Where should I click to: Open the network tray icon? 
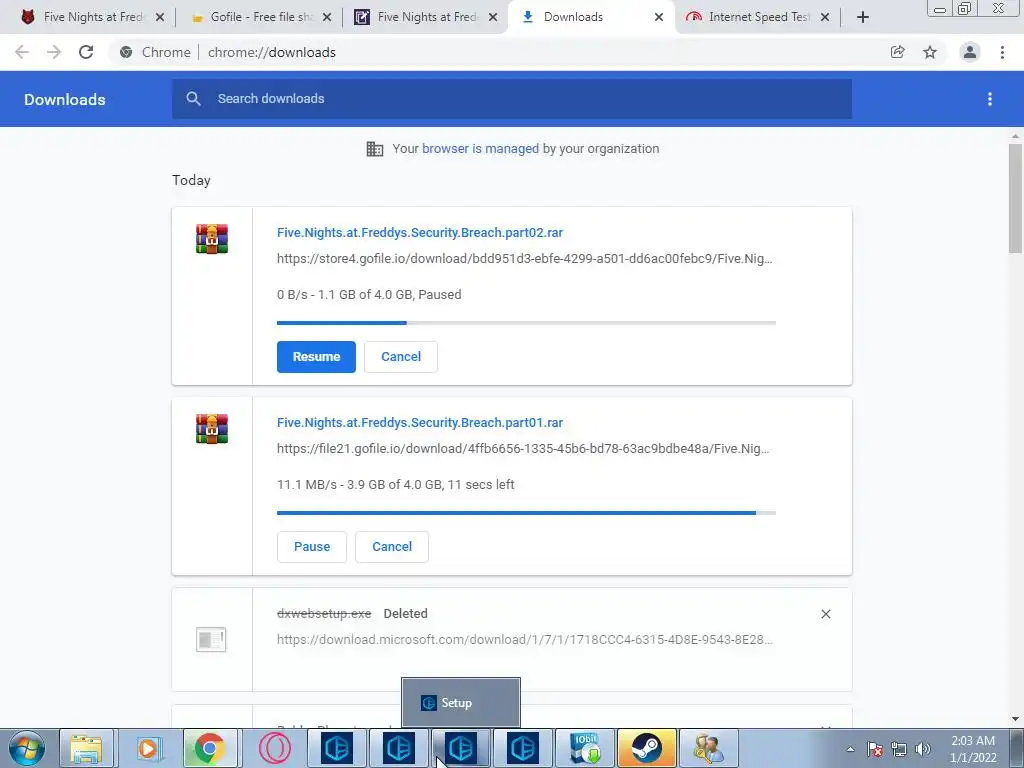899,749
